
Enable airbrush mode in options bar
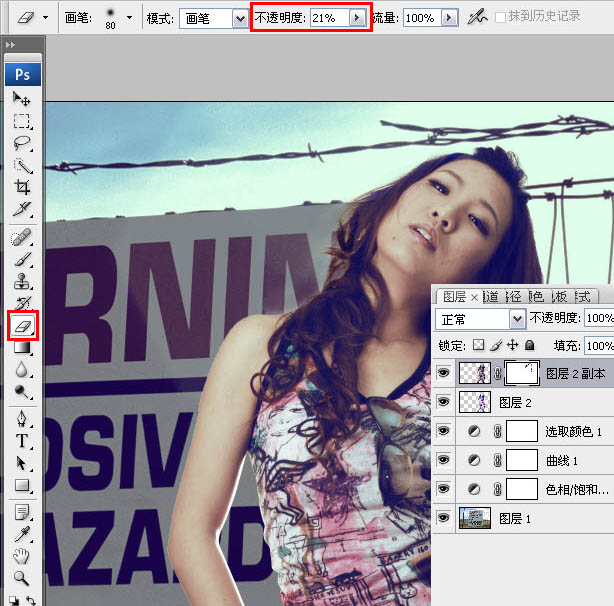point(477,17)
